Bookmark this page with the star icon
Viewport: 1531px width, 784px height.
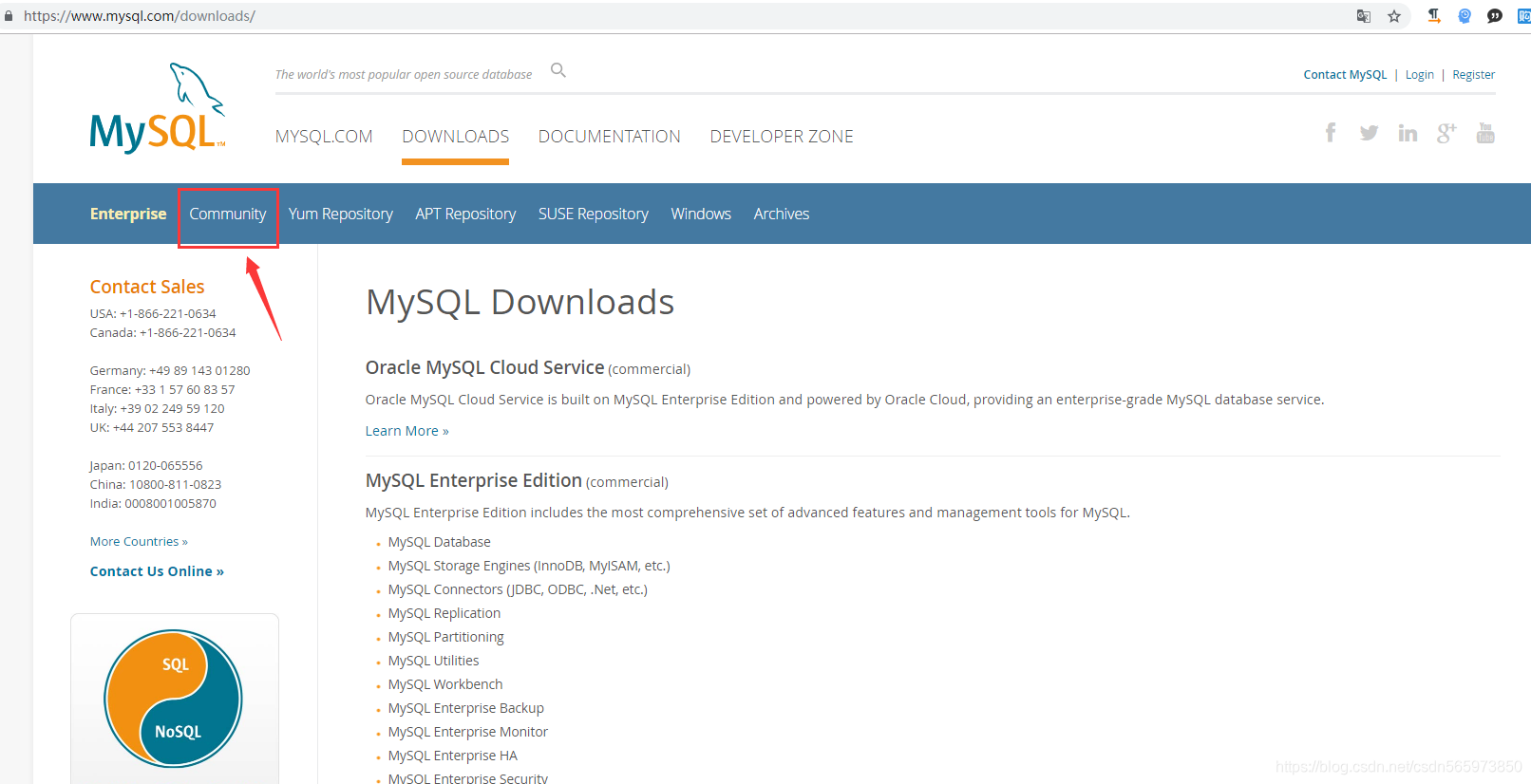[1394, 16]
